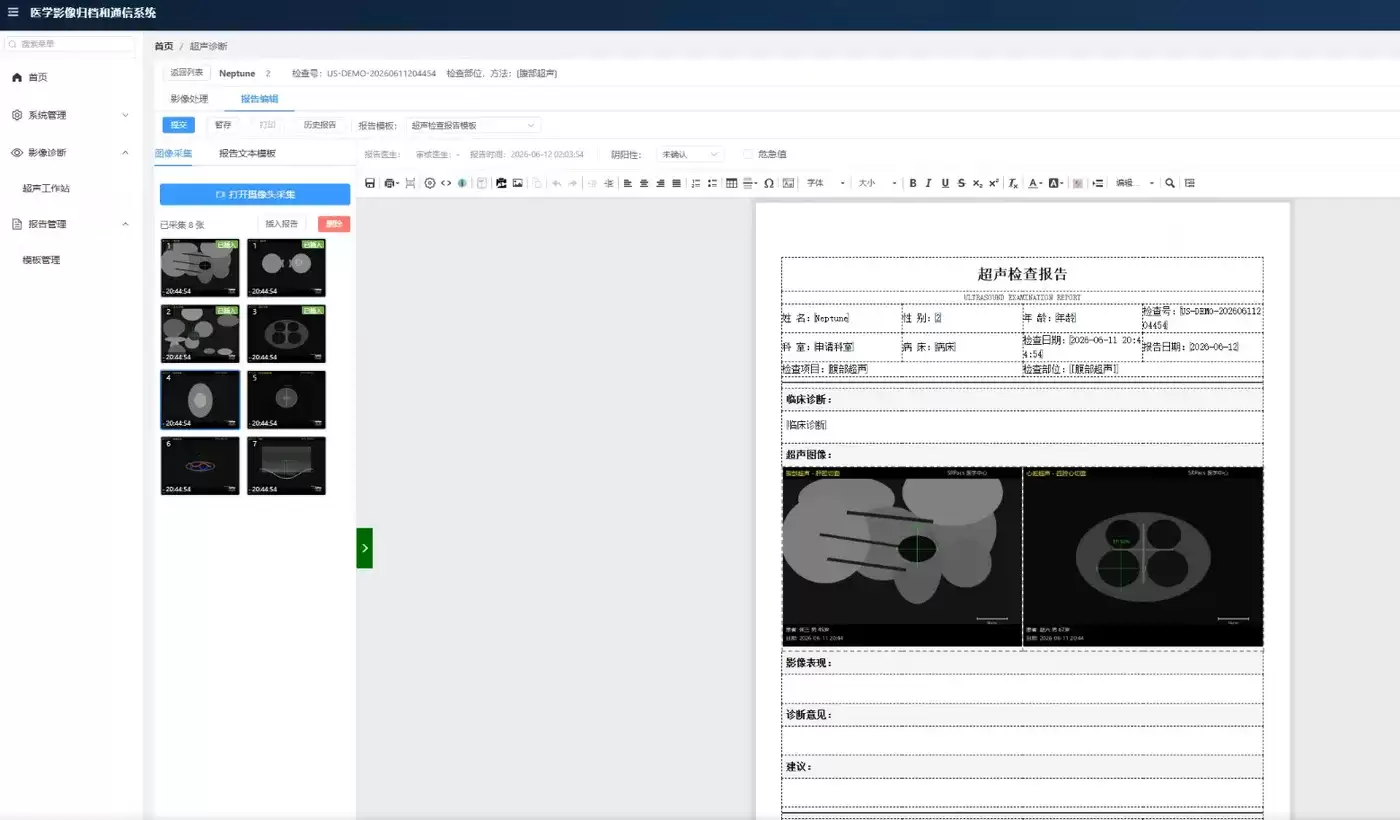Image resolution: width=1400 pixels, height=820 pixels.
Task: Click the search magnifier in editor toolbar
Action: pos(1170,183)
